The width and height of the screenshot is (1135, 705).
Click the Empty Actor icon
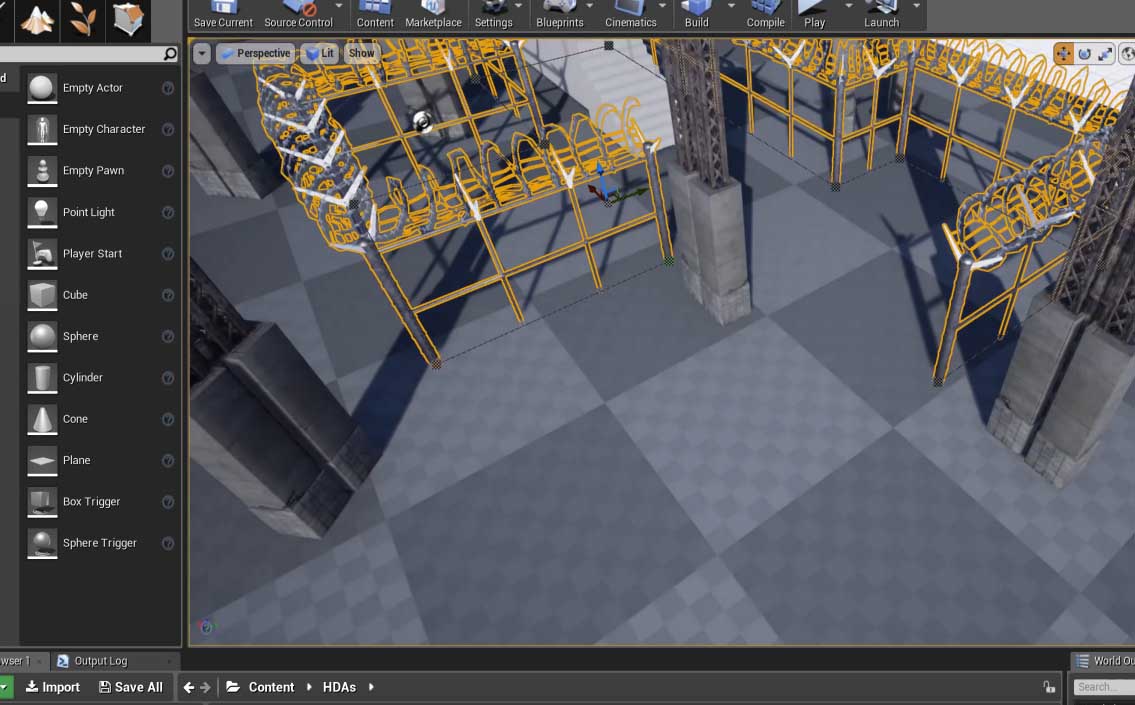coord(42,88)
